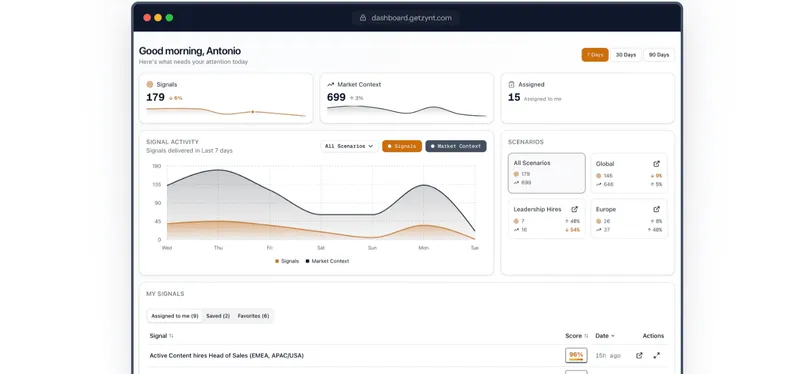This screenshot has width=800, height=374.
Task: Open external link on Global scenario card
Action: (656, 164)
